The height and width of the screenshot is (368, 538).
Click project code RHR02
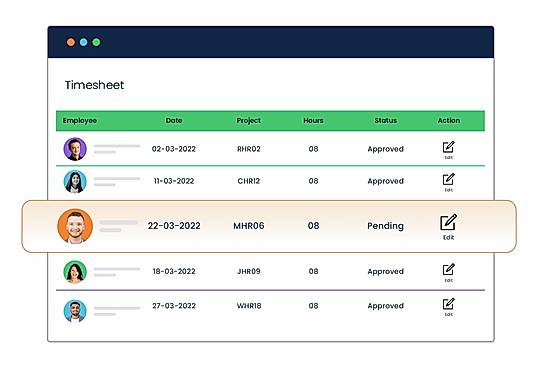(249, 149)
